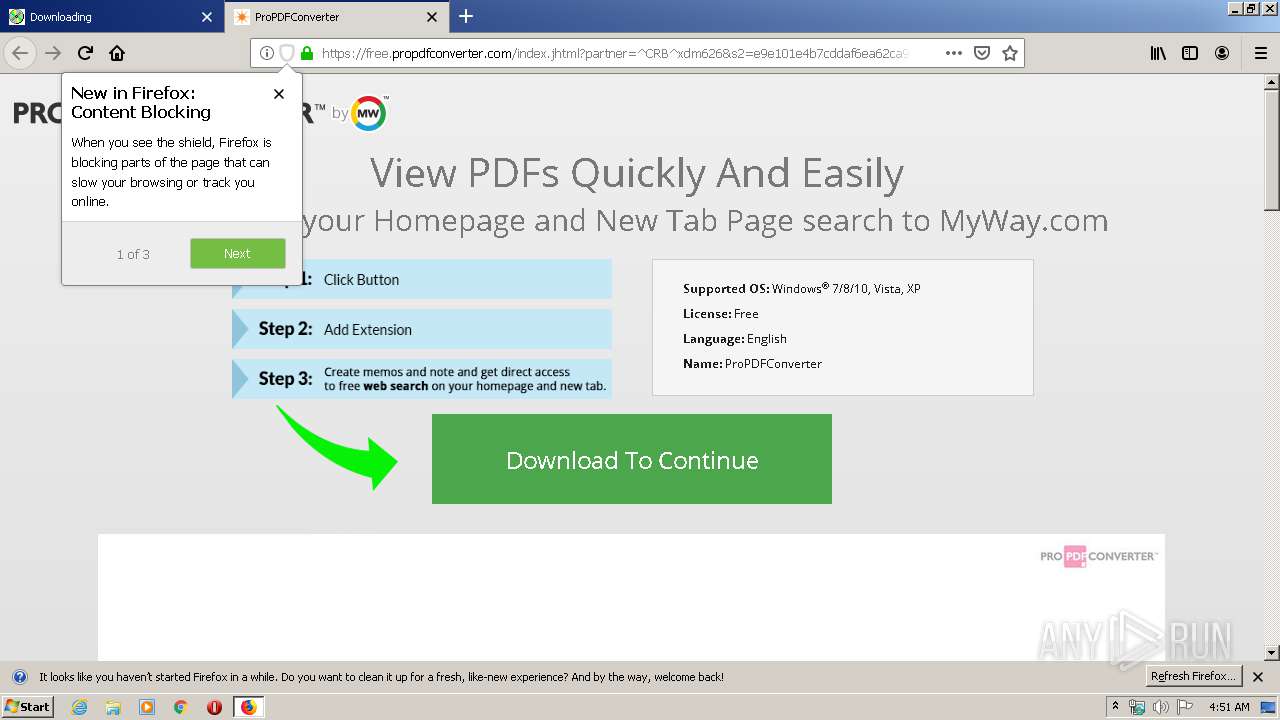The height and width of the screenshot is (720, 1280).
Task: Toggle the sidebar view
Action: (1190, 53)
